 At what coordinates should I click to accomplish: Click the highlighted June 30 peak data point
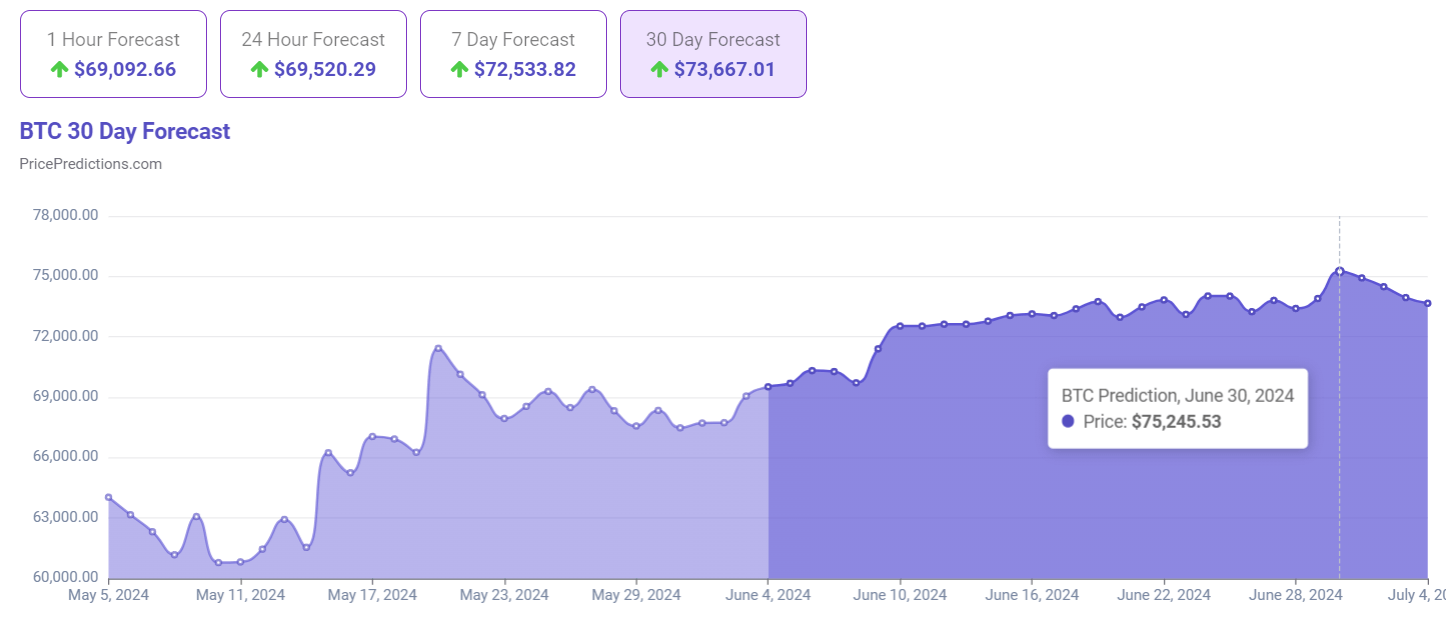tap(1339, 271)
